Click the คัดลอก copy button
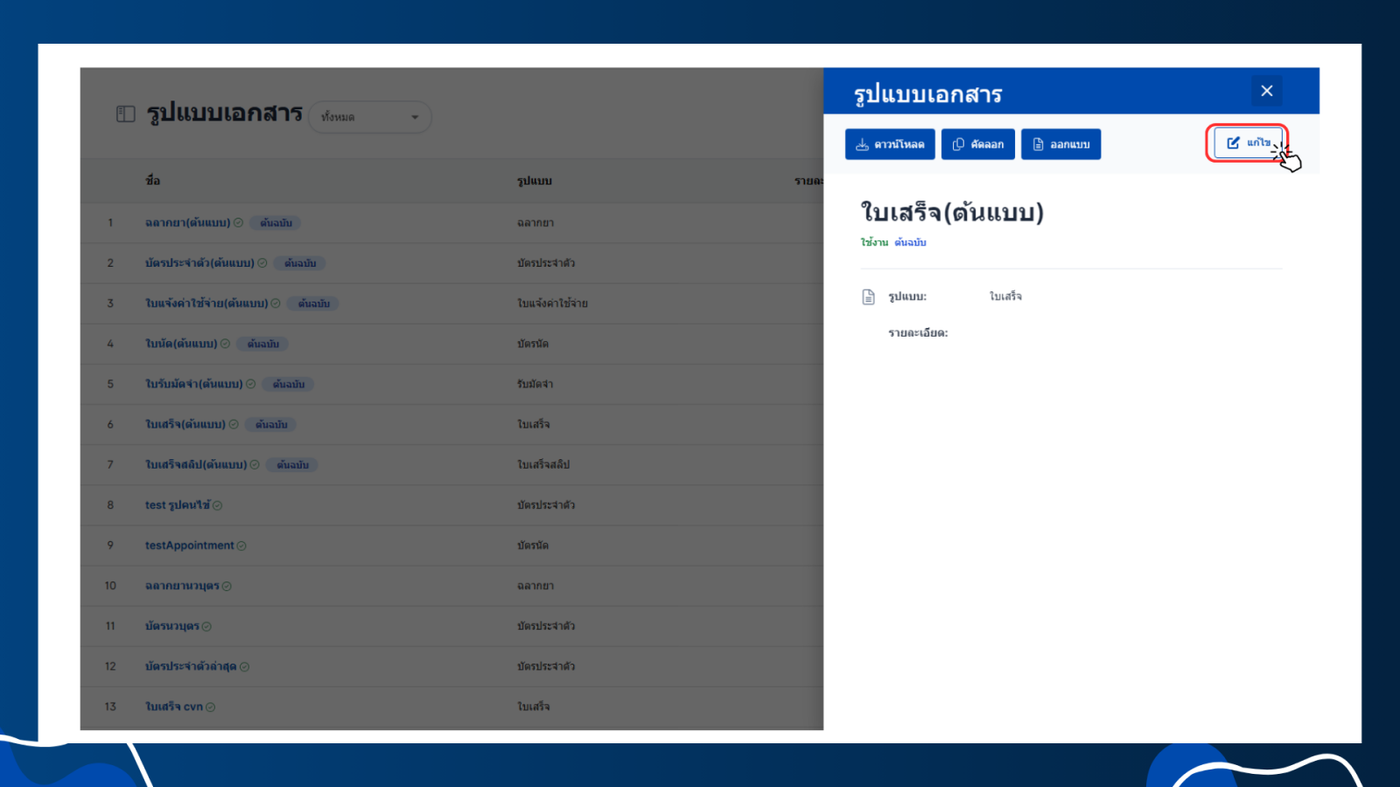 click(x=978, y=144)
